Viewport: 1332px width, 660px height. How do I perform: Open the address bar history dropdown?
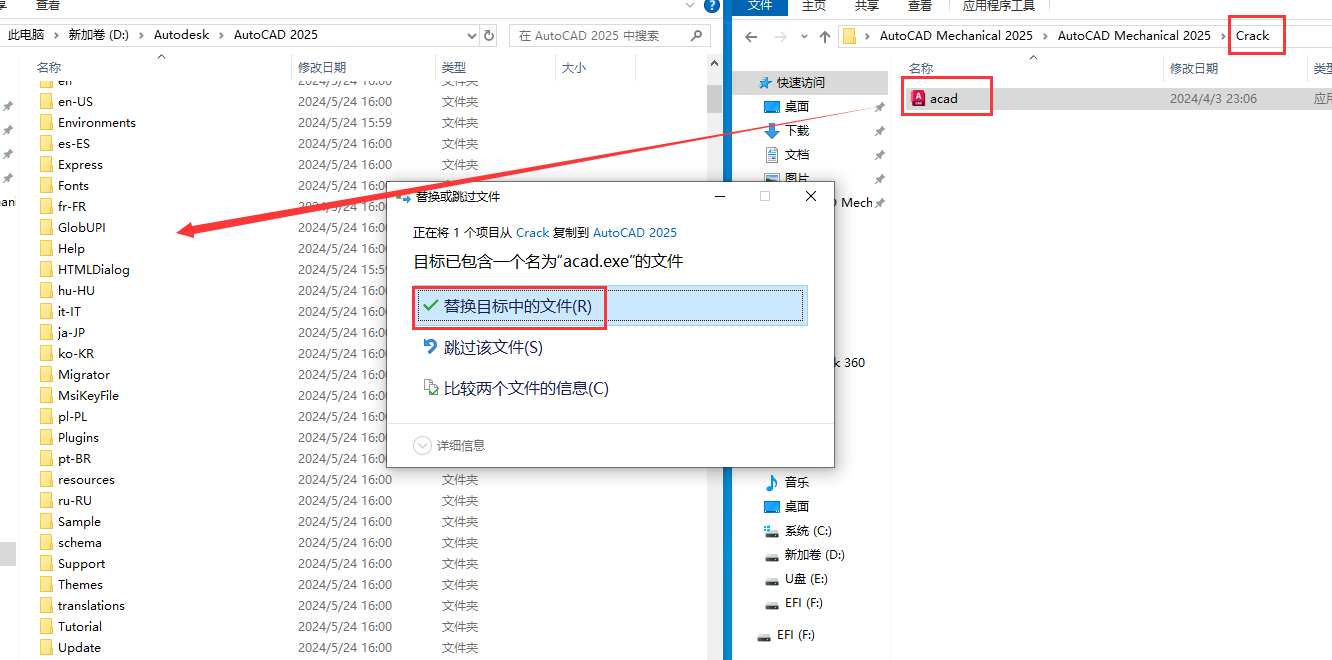[x=470, y=34]
